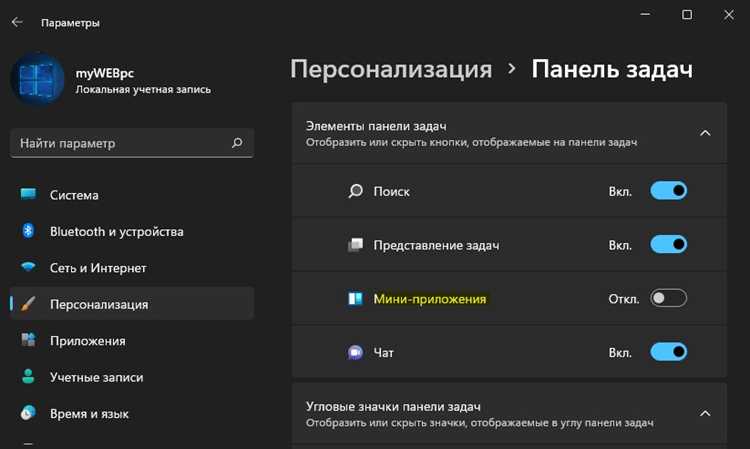The width and height of the screenshot is (750, 449).
Task: Open the Приложения category
Action: [x=132, y=340]
